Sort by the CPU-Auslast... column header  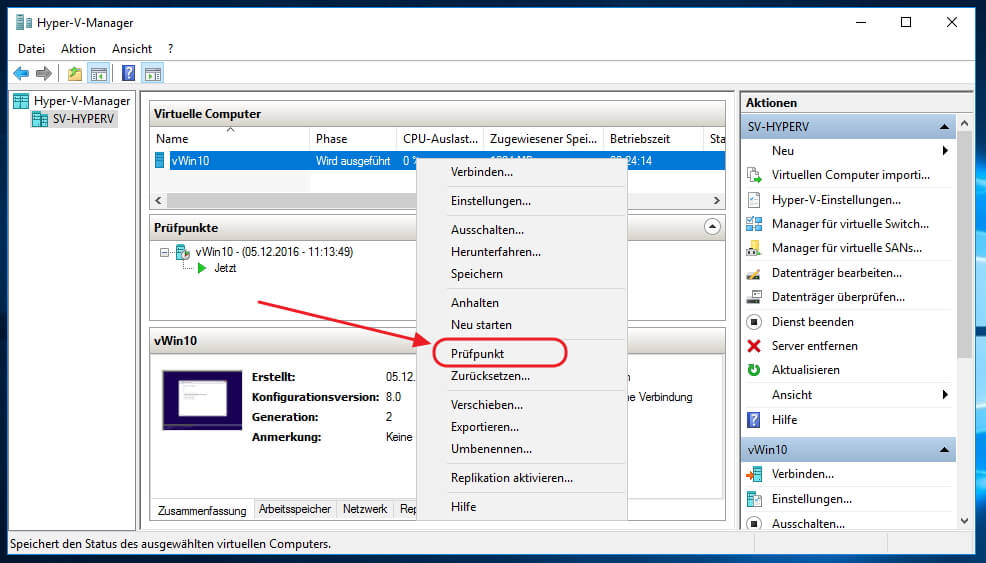[440, 138]
